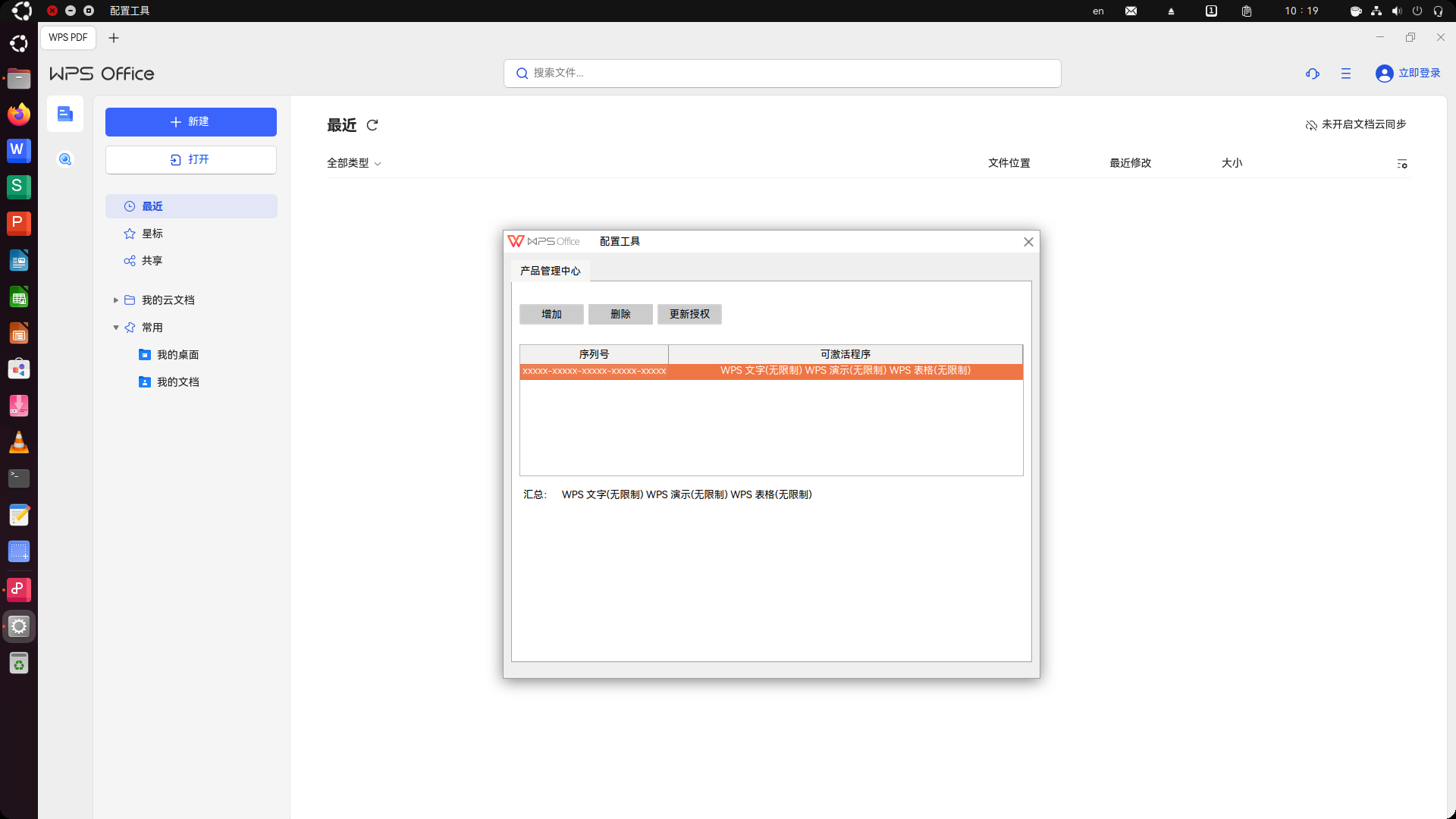1456x819 pixels.
Task: Refresh the recent list icon
Action: pyautogui.click(x=372, y=125)
